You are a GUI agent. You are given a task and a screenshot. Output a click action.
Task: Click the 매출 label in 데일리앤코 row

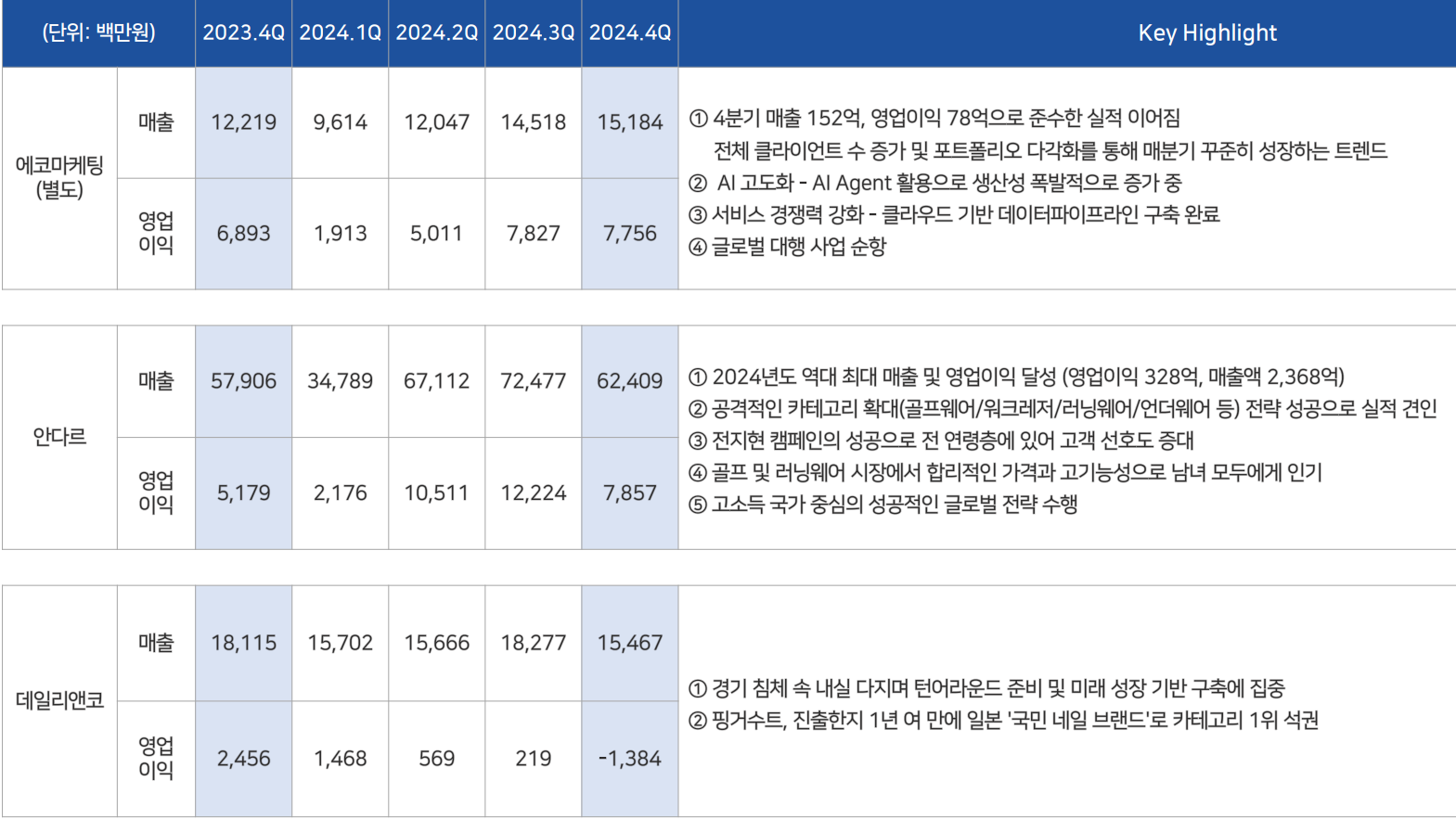(x=156, y=643)
